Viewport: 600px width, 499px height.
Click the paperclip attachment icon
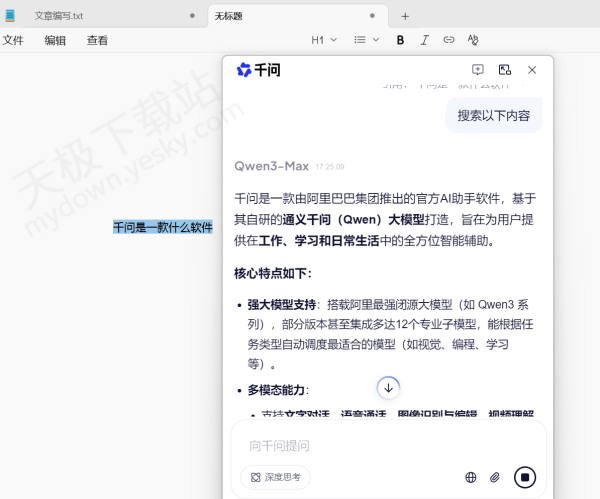click(x=495, y=477)
